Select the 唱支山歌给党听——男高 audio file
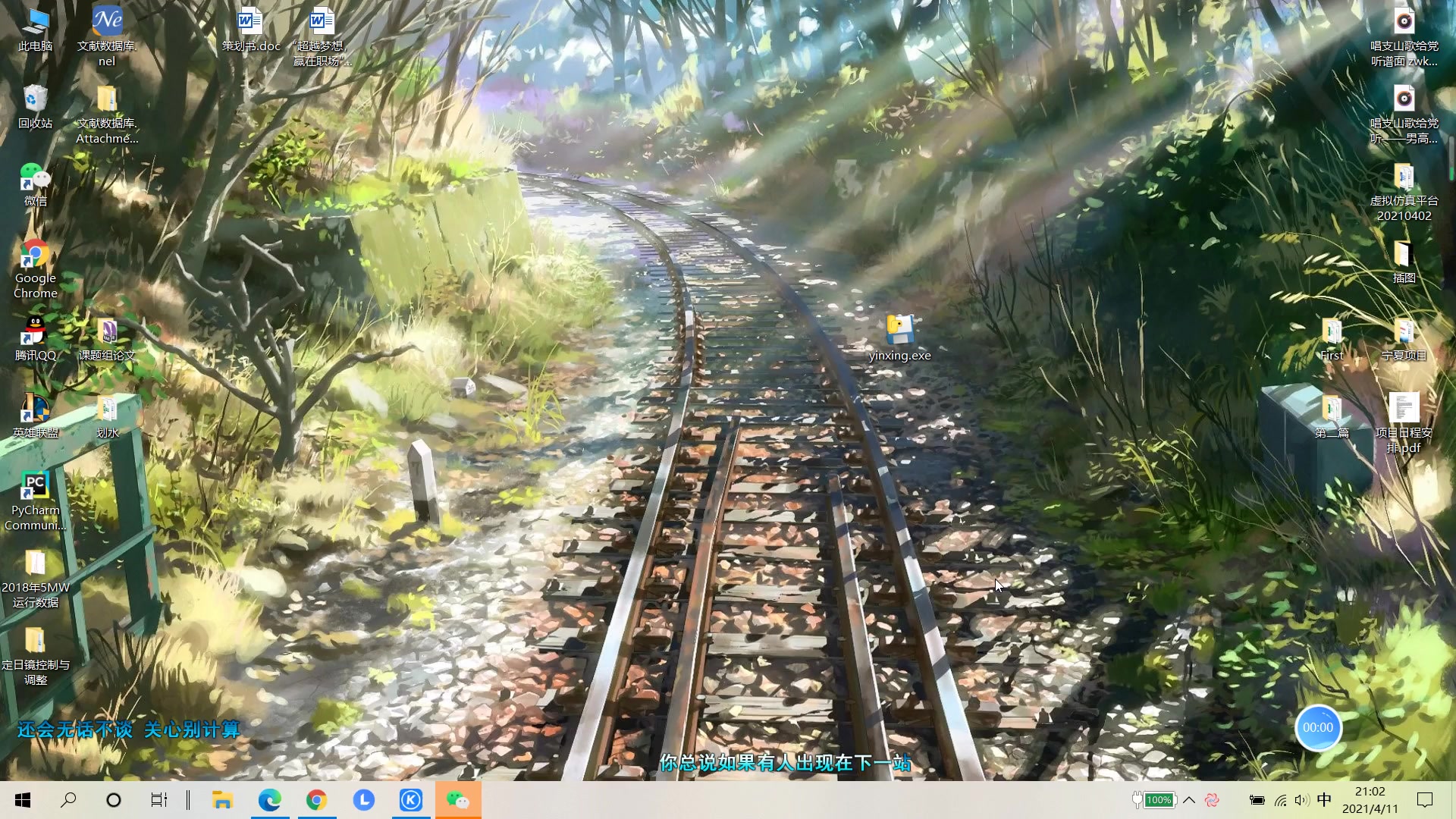1456x819 pixels. point(1404,115)
